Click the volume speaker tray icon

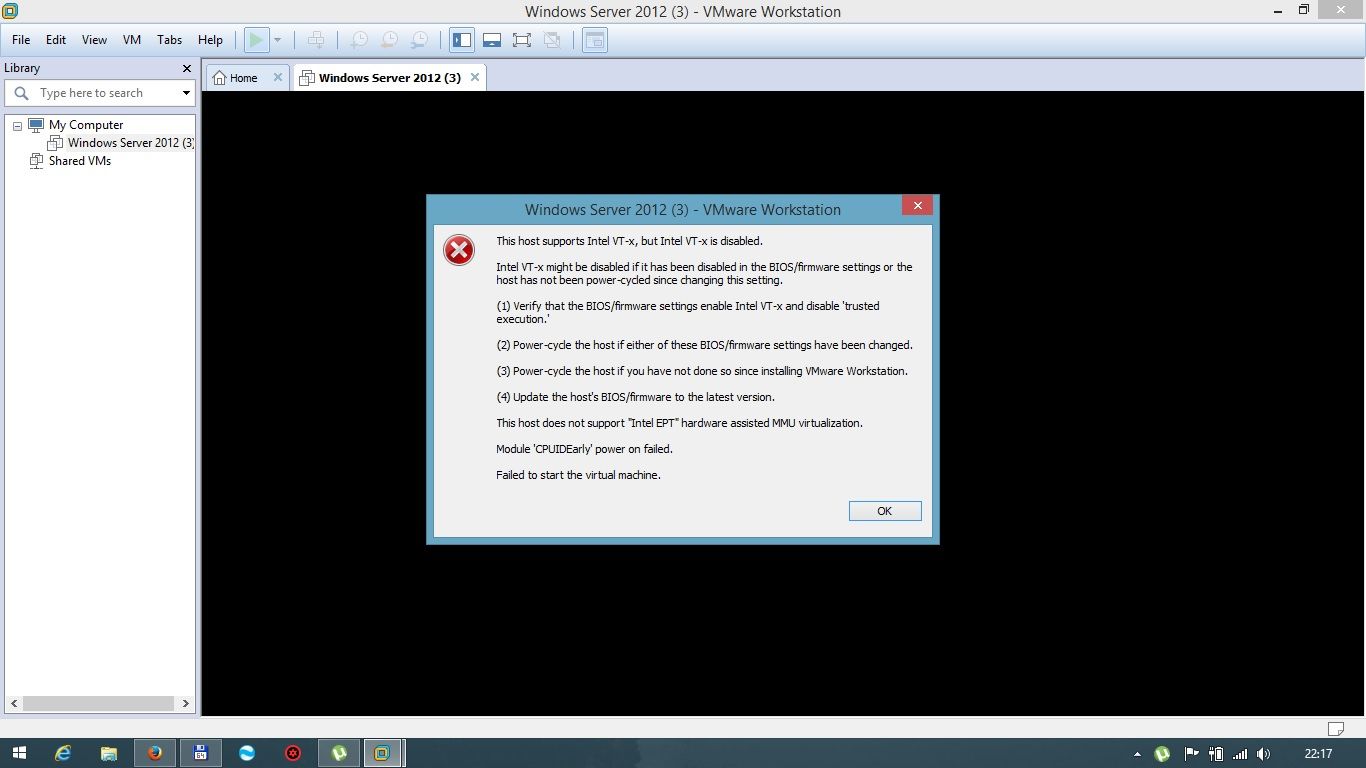coord(1264,754)
